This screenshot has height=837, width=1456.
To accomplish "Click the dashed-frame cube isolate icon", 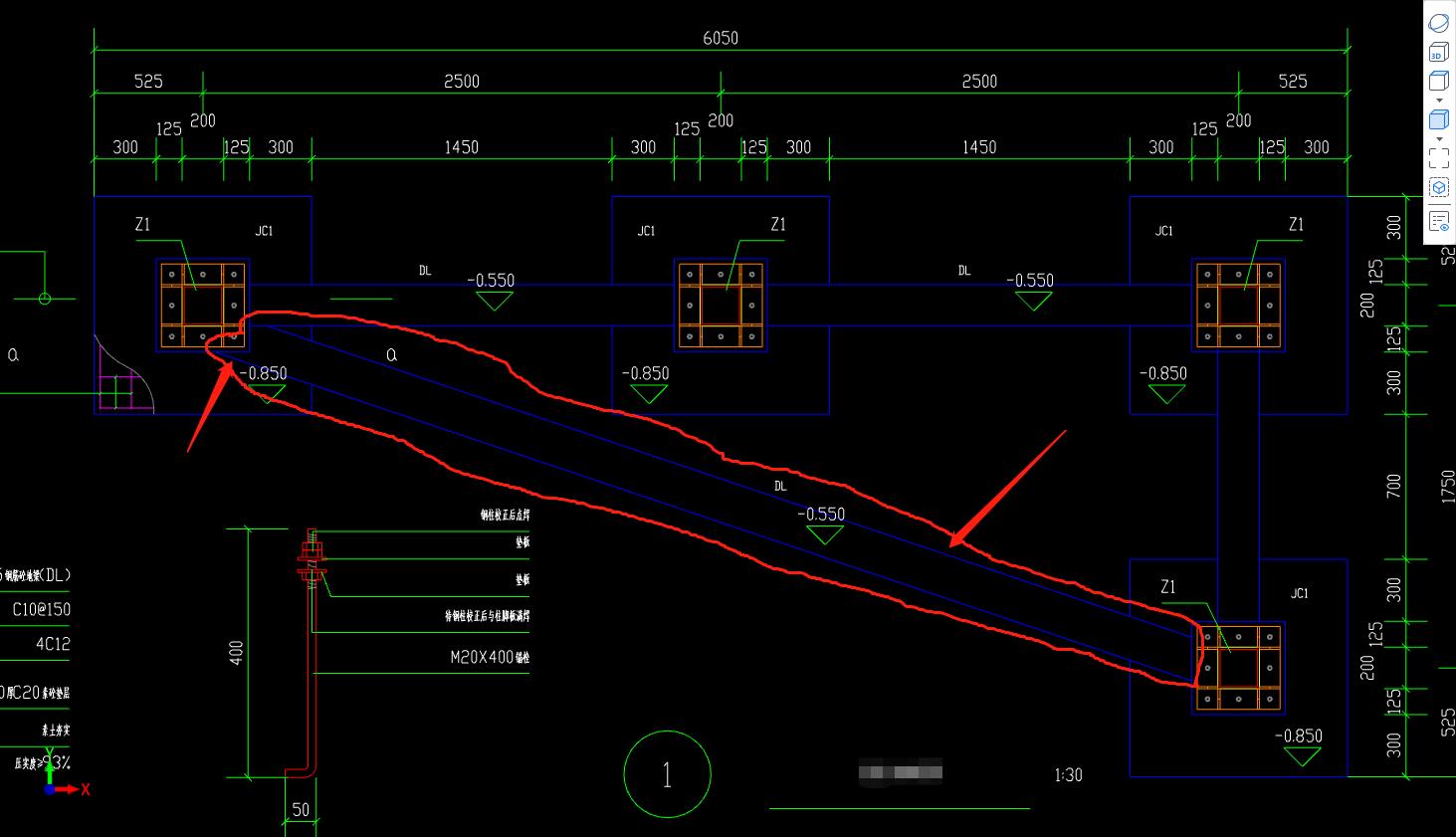I will [1439, 187].
